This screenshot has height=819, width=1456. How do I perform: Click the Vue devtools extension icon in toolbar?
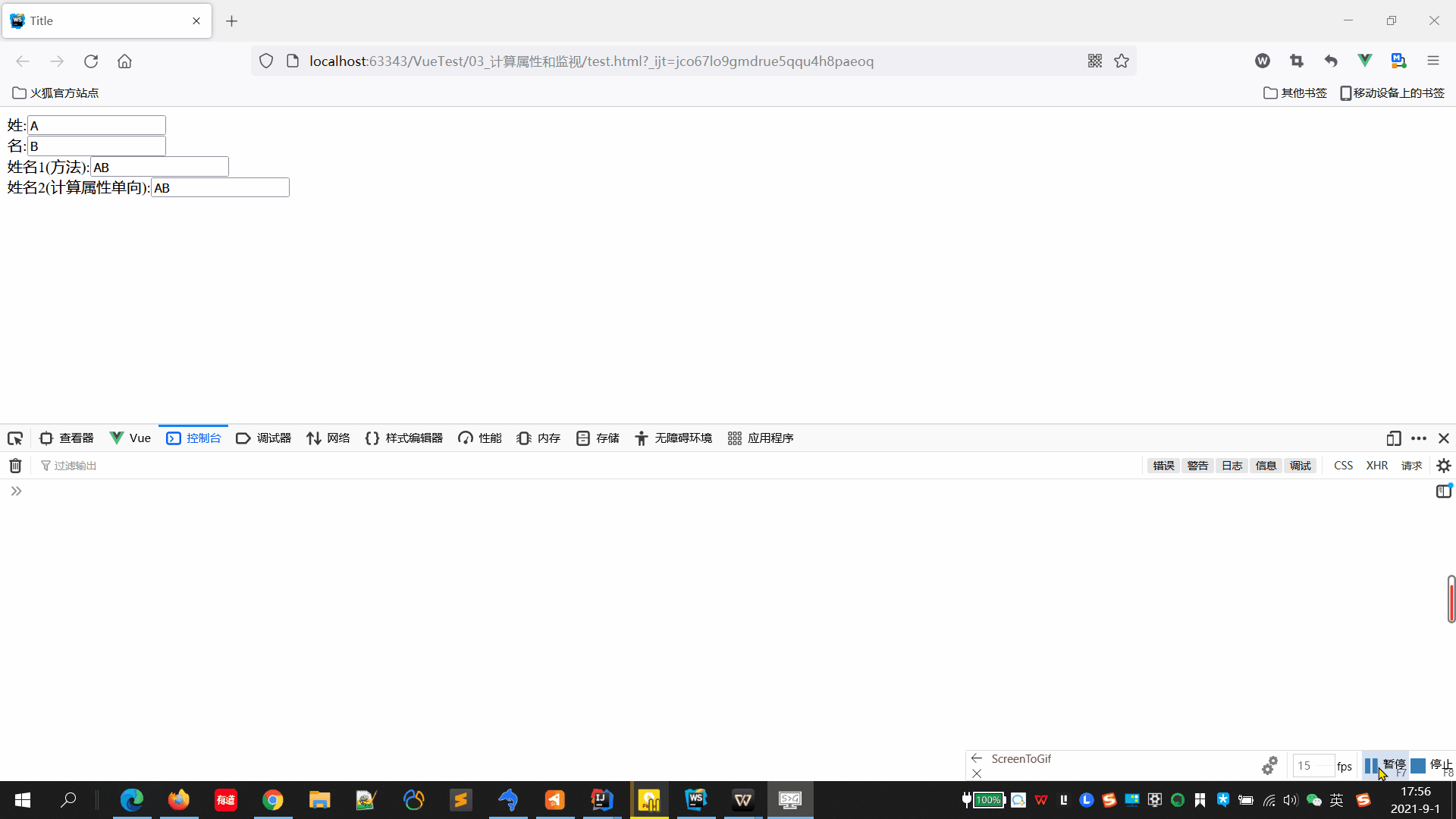click(1364, 61)
